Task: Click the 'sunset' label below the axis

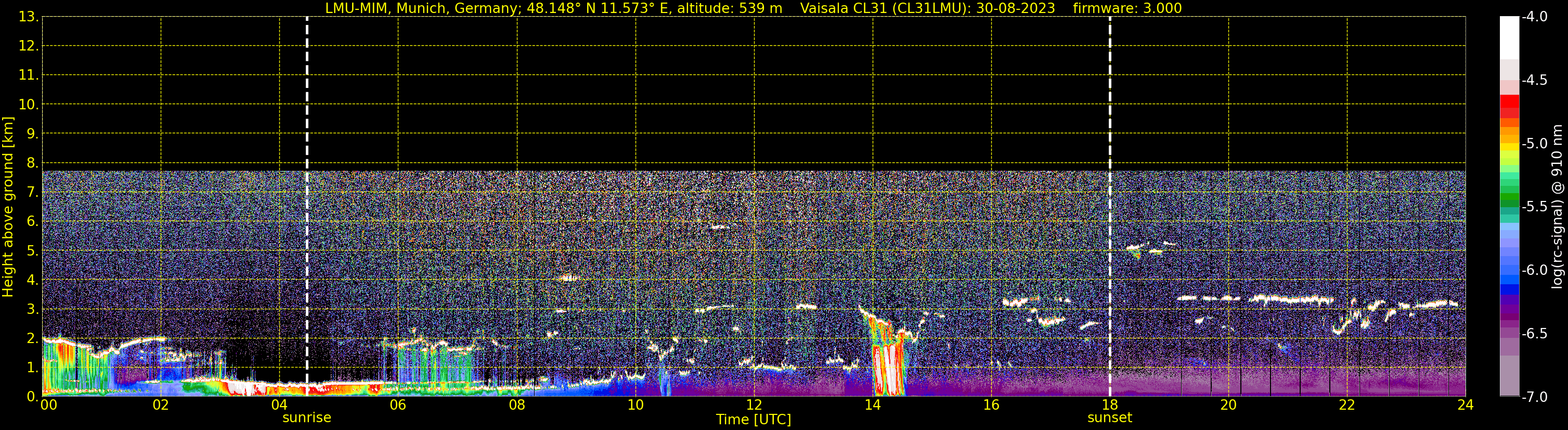Action: point(1110,418)
